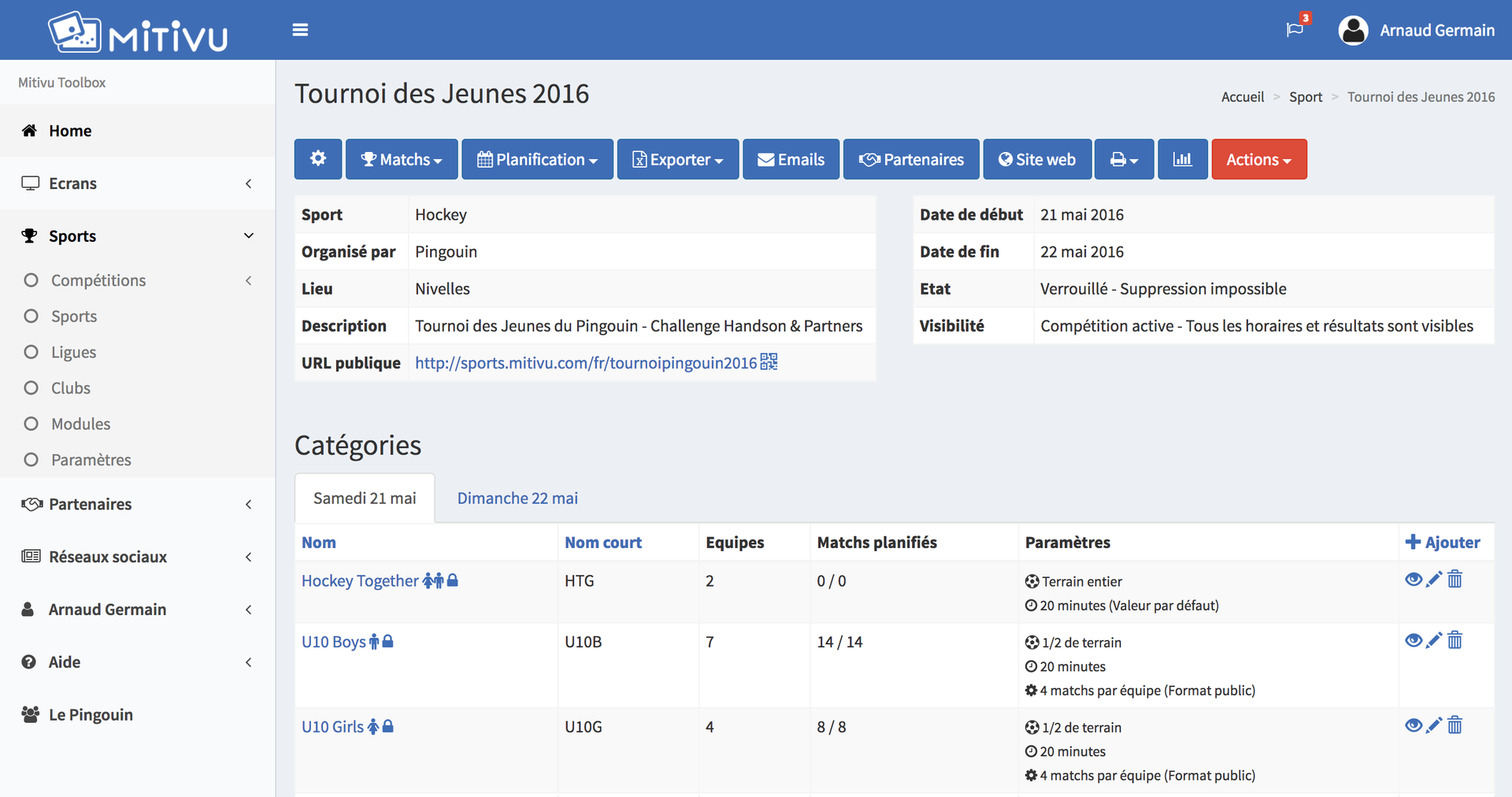Expand the red Actions dropdown
The width and height of the screenshot is (1512, 797).
(x=1258, y=159)
